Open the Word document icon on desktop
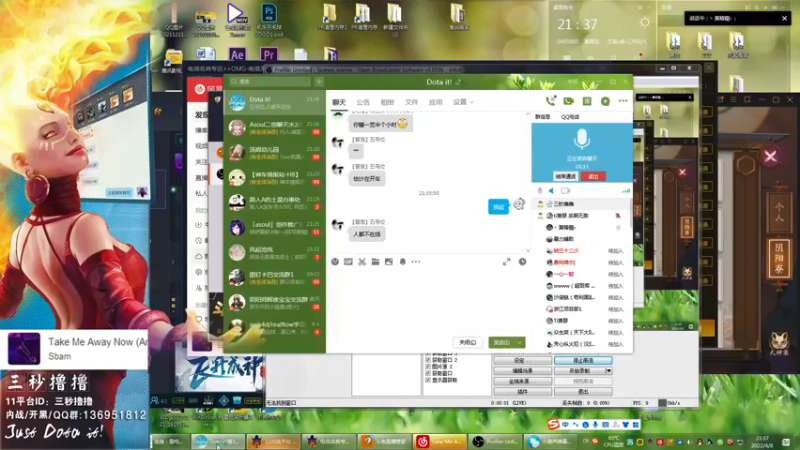Viewport: 800px width, 450px height. pyautogui.click(x=206, y=54)
